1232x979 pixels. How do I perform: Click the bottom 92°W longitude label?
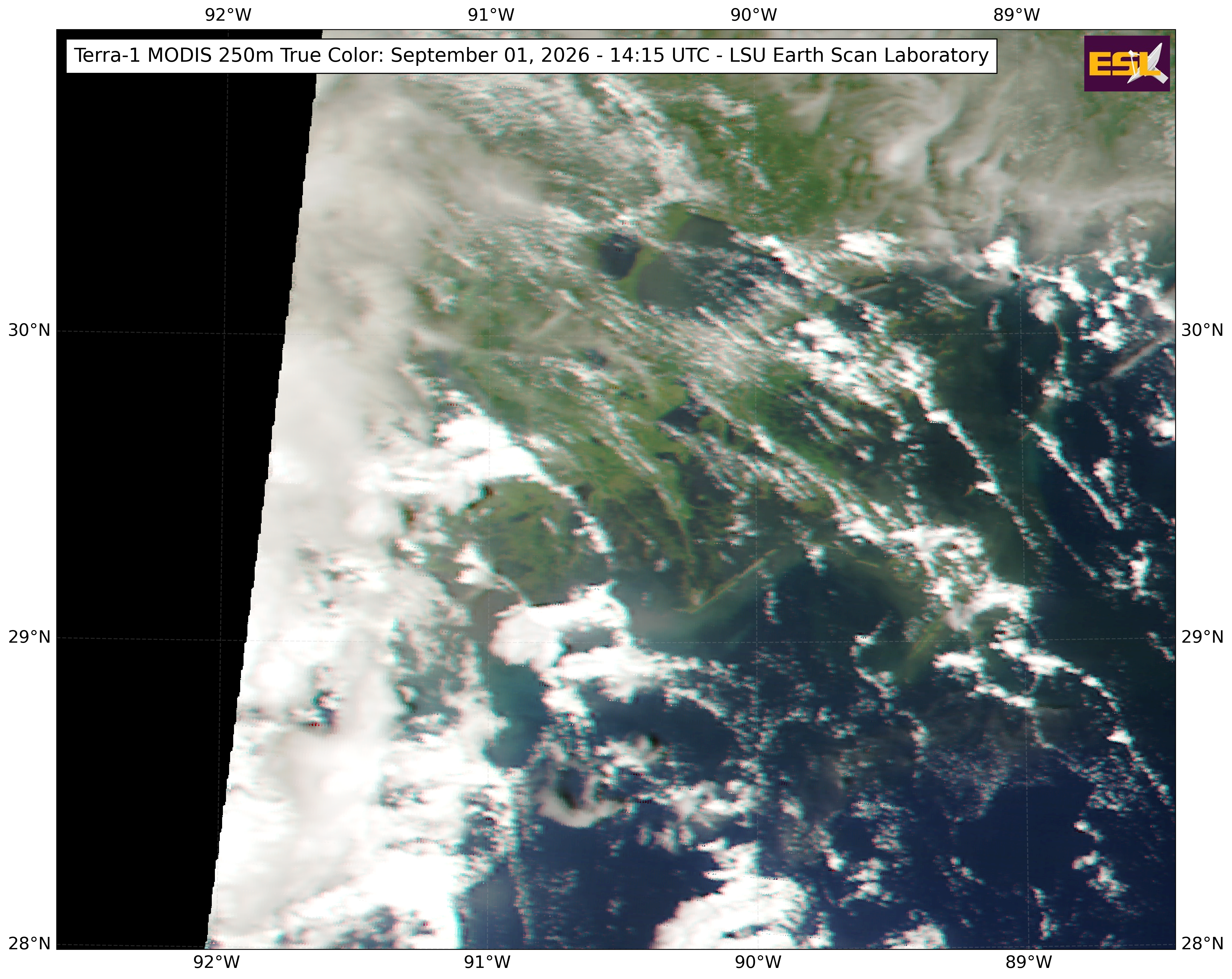click(x=217, y=962)
